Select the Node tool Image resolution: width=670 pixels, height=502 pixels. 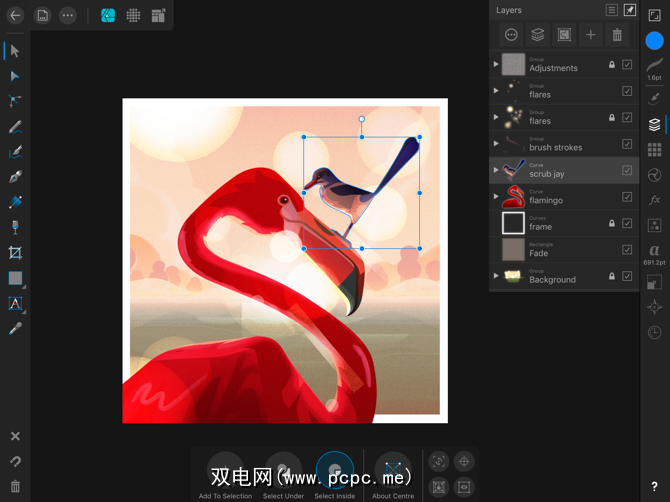pyautogui.click(x=15, y=76)
